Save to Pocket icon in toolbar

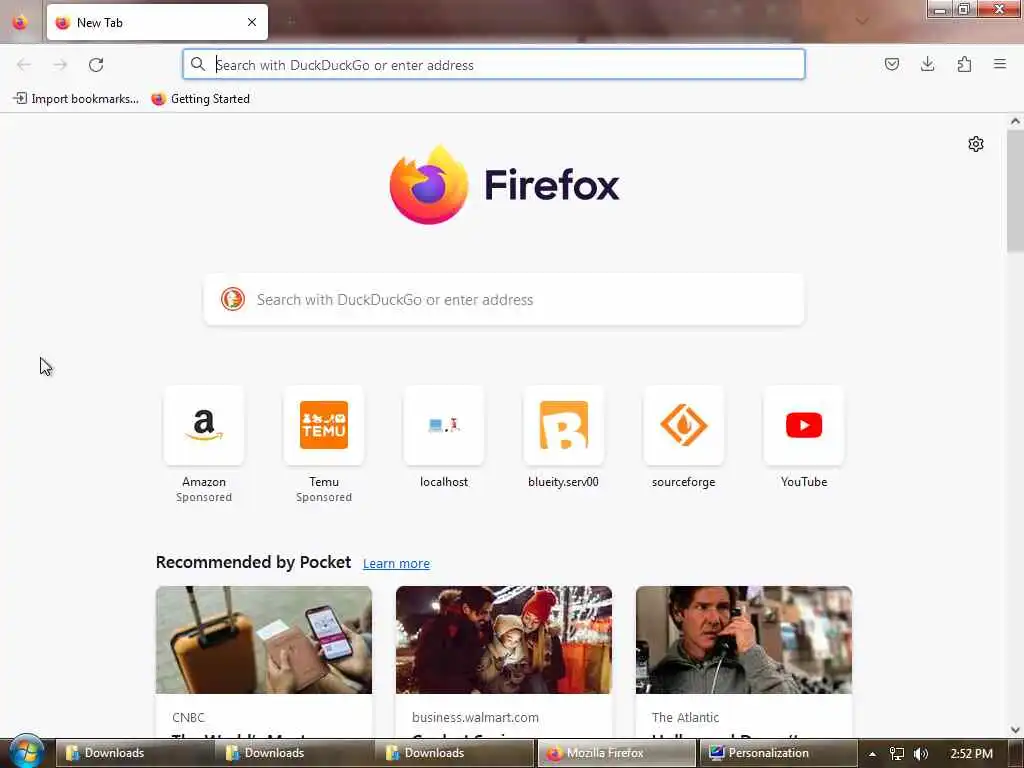coord(891,64)
